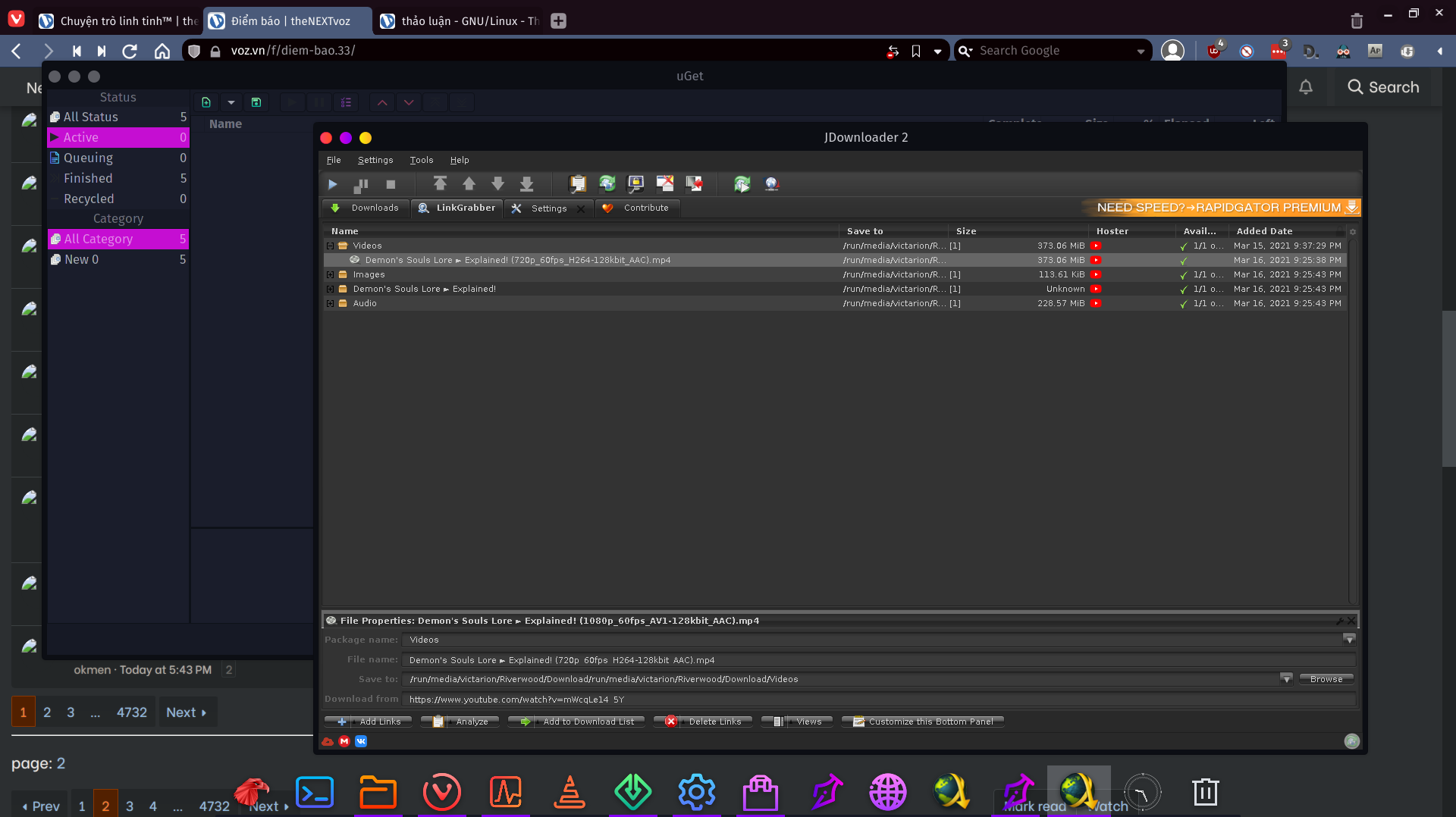
Task: Sort LinkGrabber by Added Date column
Action: [1287, 231]
